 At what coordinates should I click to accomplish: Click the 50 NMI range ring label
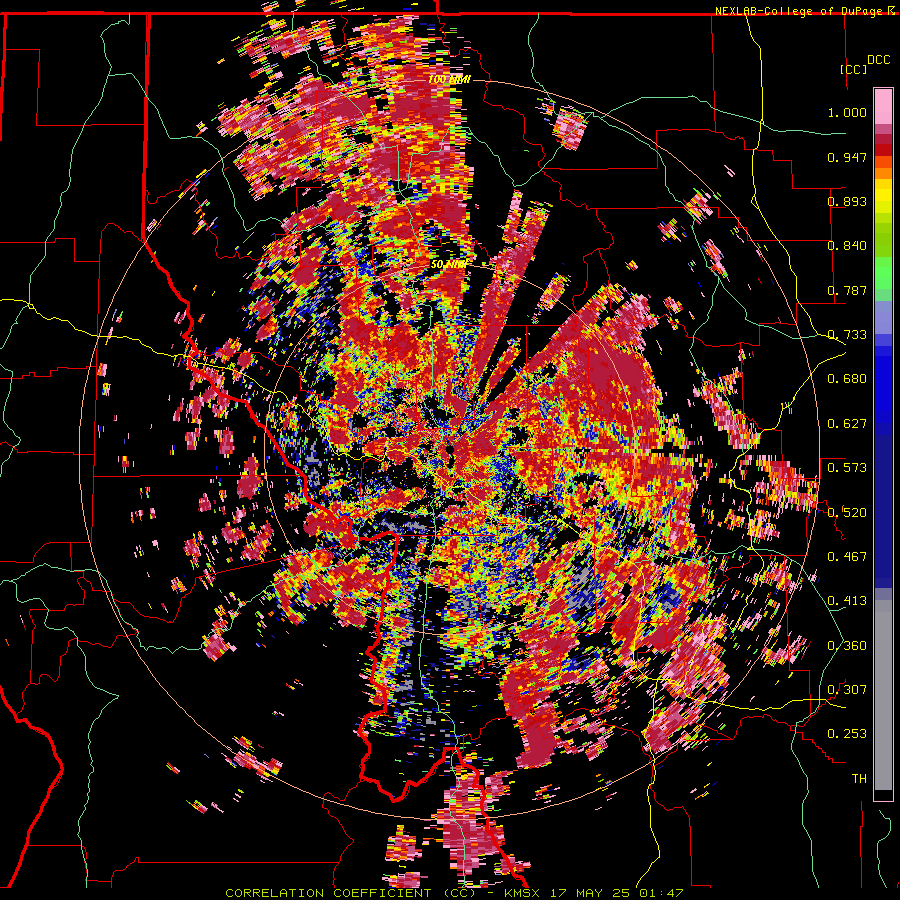[x=449, y=265]
